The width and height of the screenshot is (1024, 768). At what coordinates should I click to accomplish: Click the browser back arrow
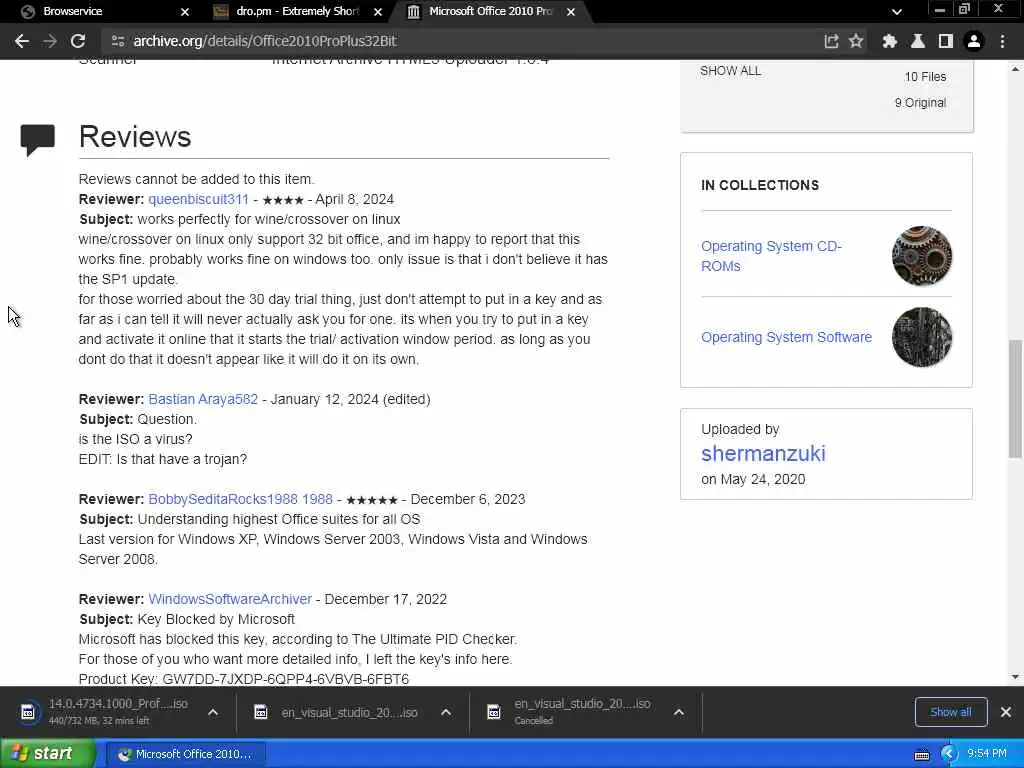coord(22,41)
